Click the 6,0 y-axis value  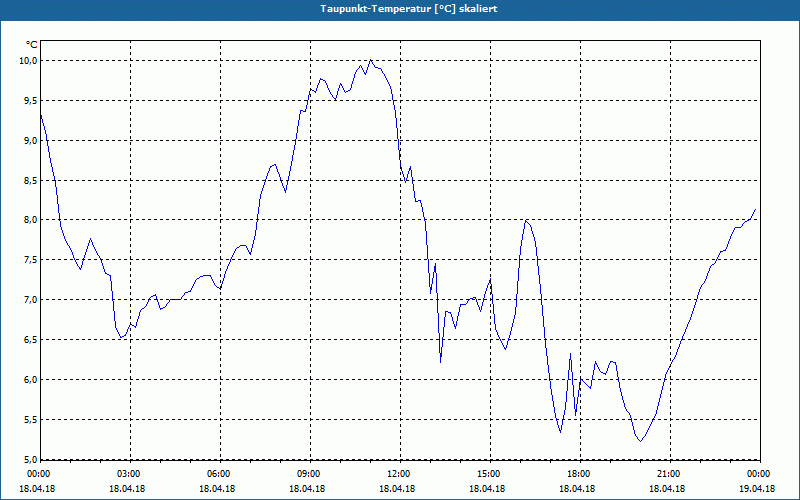[31, 380]
